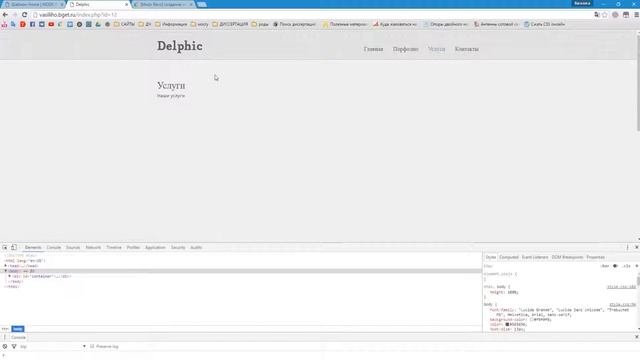Open the Properties sidebar tab

596,257
